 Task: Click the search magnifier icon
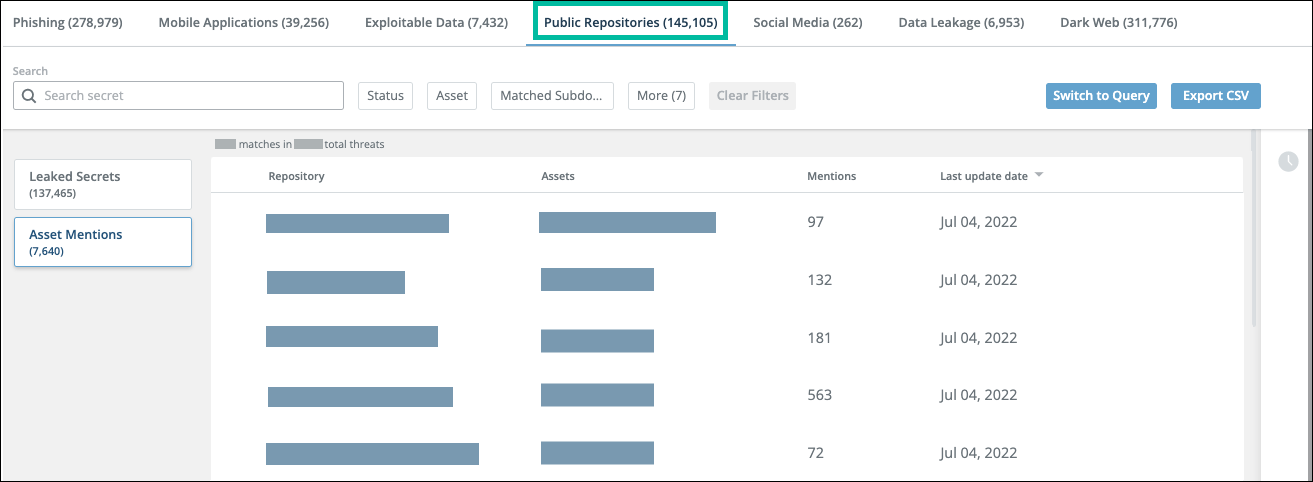coord(29,96)
